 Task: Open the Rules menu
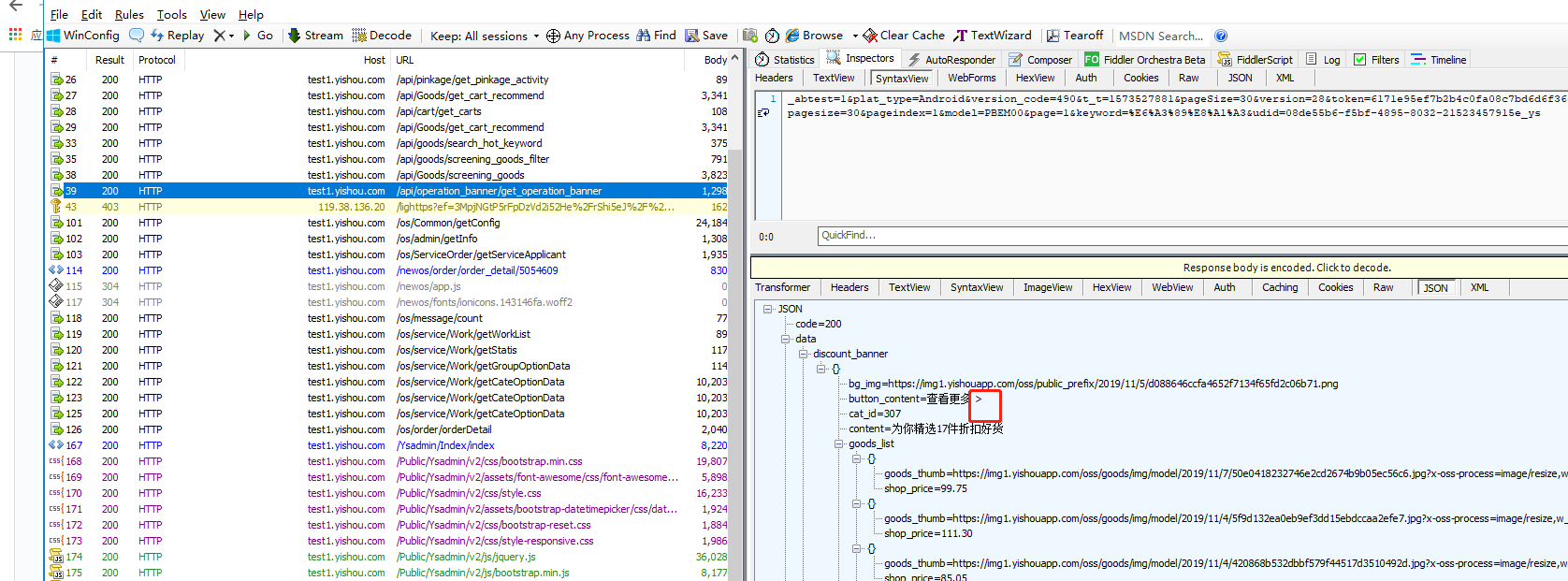[129, 14]
